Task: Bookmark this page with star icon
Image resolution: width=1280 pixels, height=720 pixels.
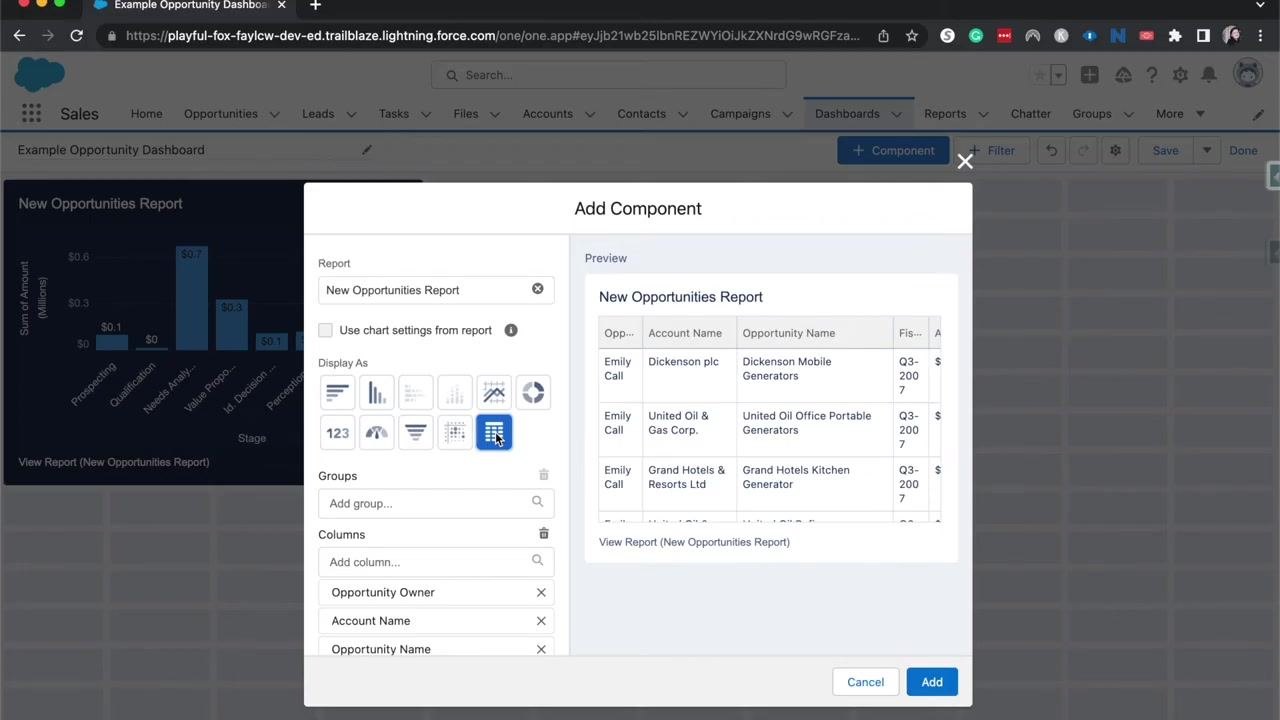Action: click(x=912, y=36)
